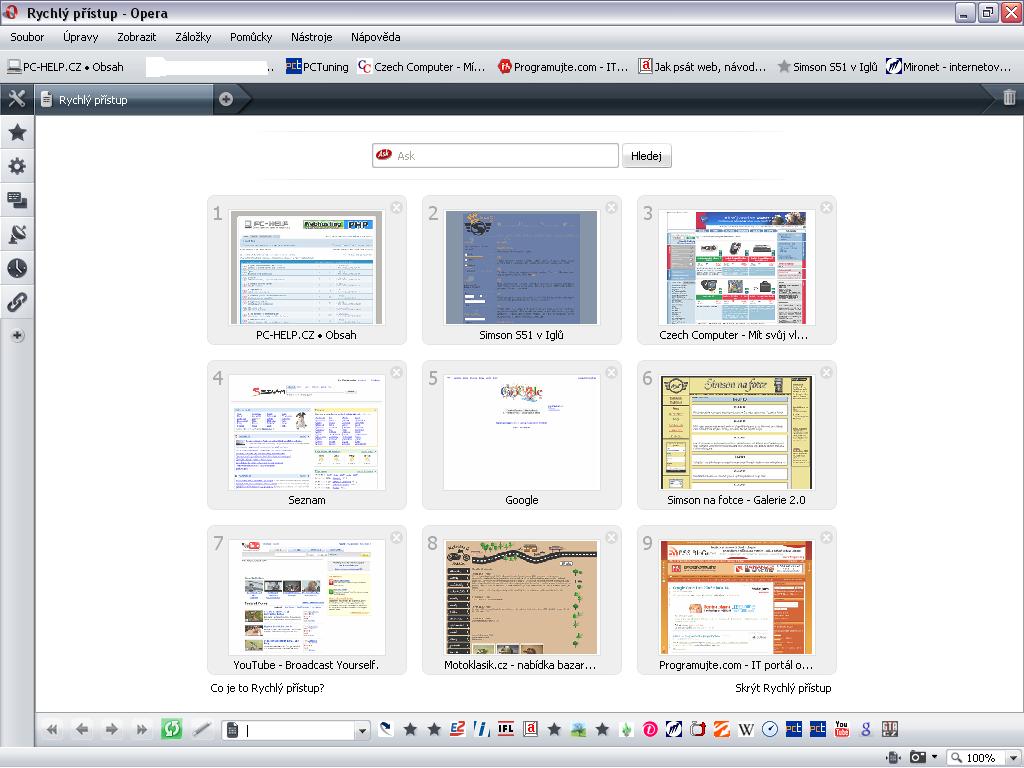This screenshot has height=768, width=1024.
Task: Click the green reload button
Action: [x=171, y=730]
